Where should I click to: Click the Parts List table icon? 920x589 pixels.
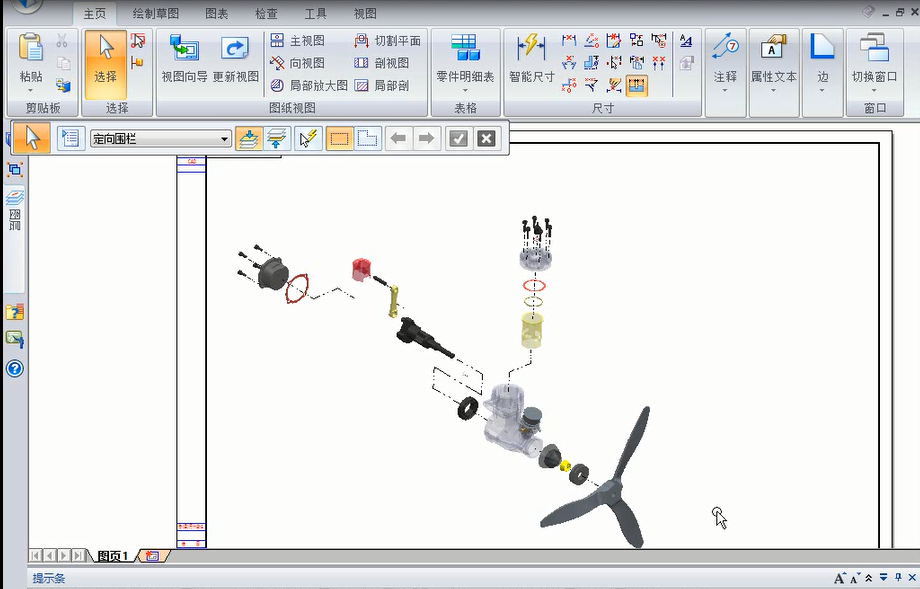pyautogui.click(x=465, y=48)
